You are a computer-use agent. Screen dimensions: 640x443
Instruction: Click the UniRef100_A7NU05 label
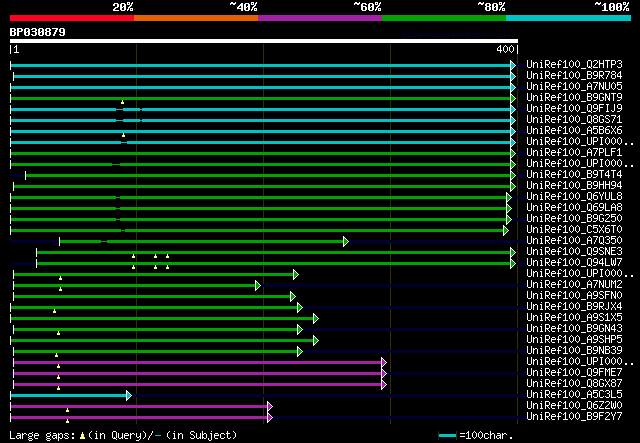coord(574,87)
